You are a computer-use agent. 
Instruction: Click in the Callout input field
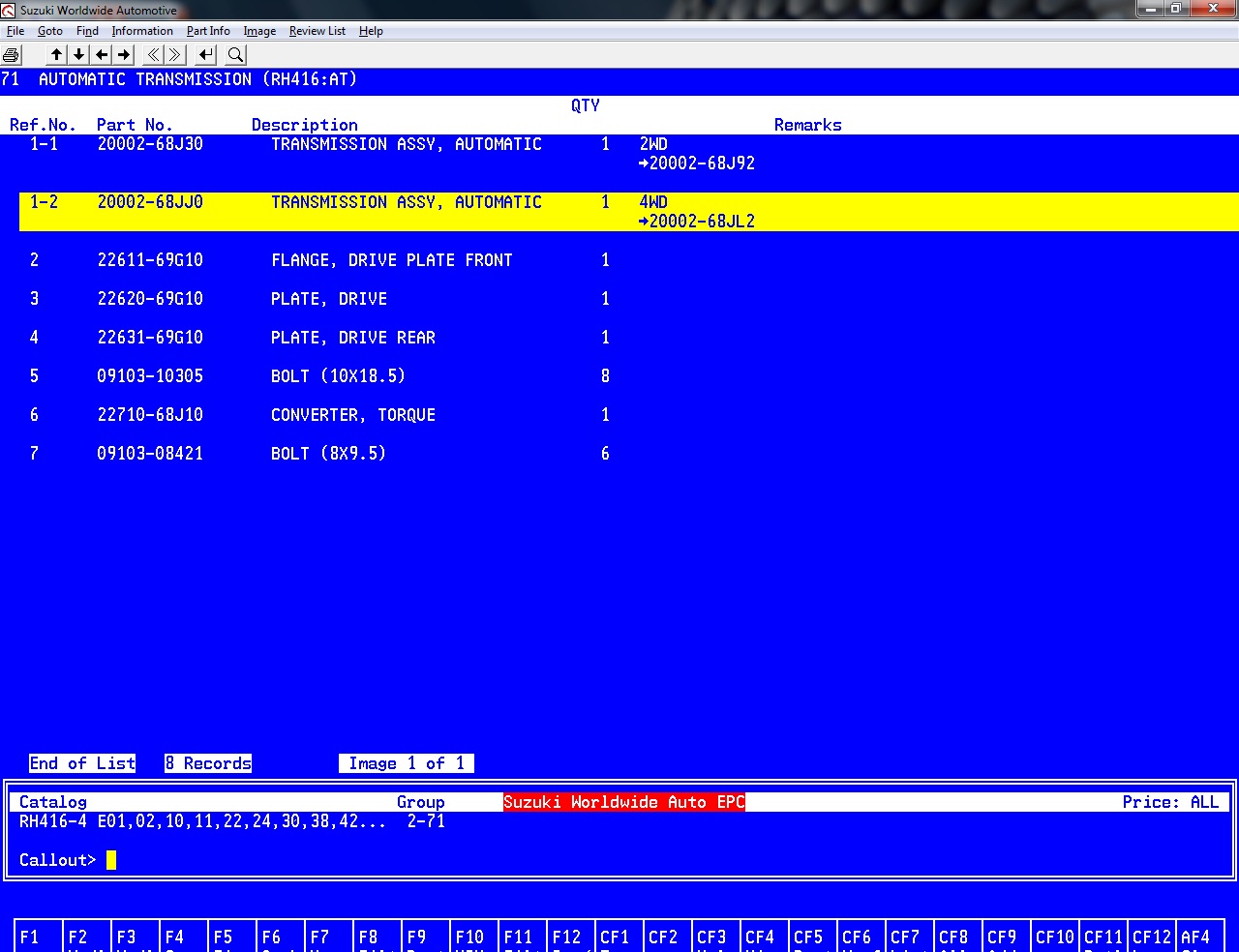668,860
